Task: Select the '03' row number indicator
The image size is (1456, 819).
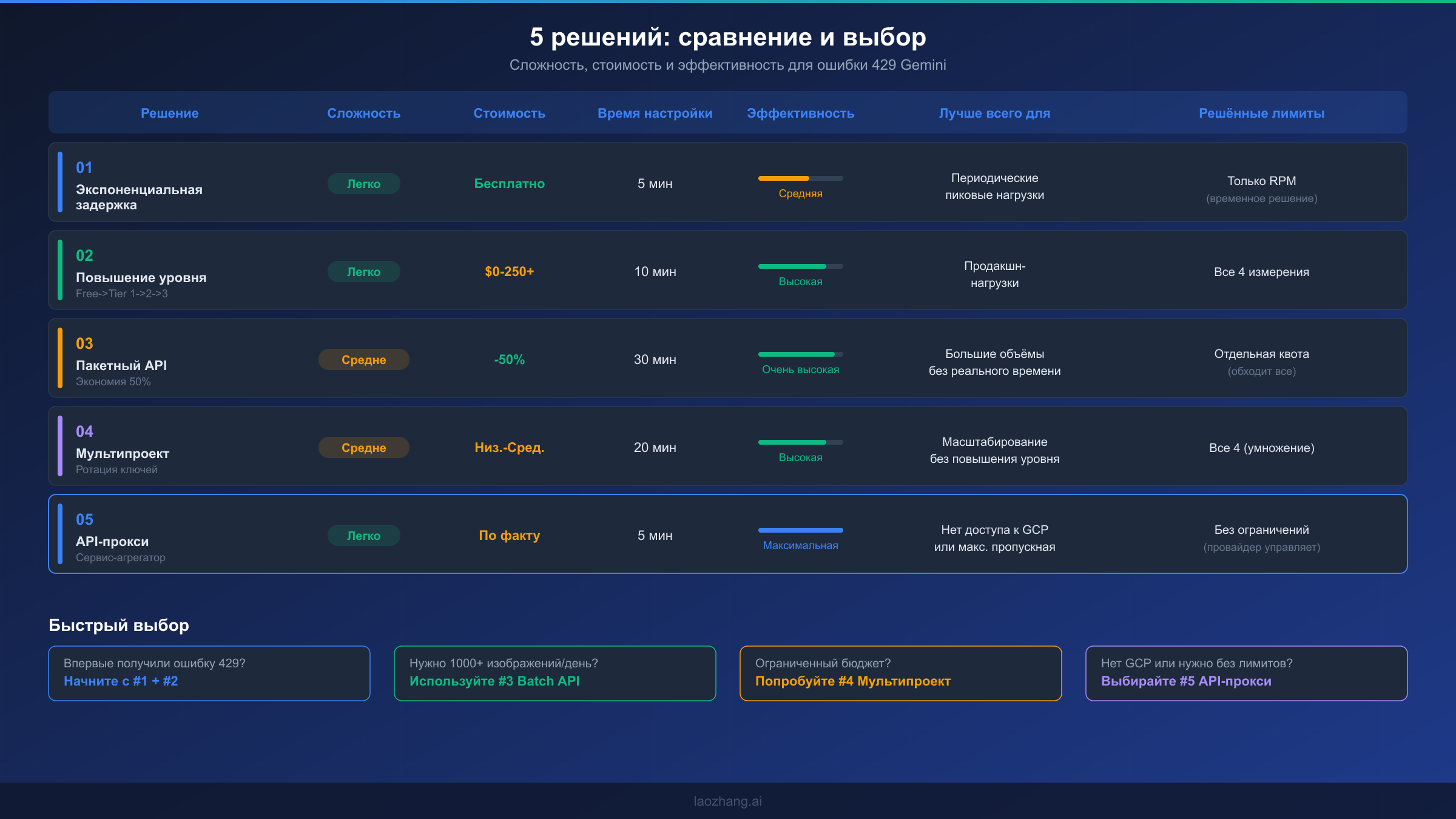Action: (x=85, y=343)
